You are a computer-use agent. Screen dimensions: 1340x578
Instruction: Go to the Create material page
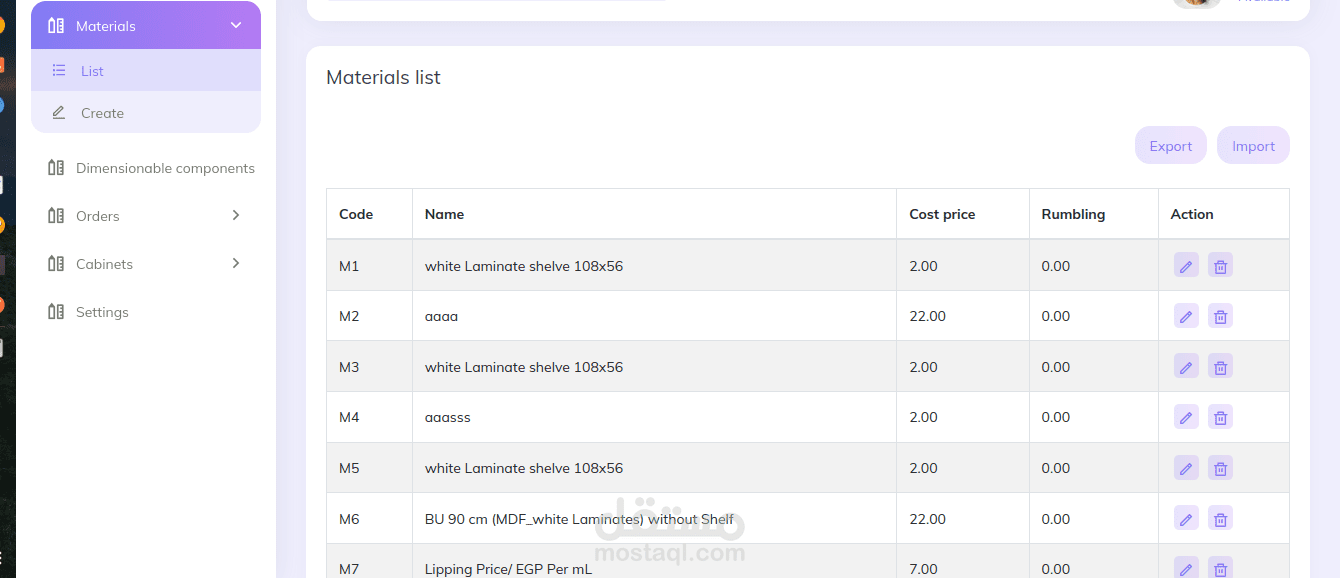[x=146, y=112]
